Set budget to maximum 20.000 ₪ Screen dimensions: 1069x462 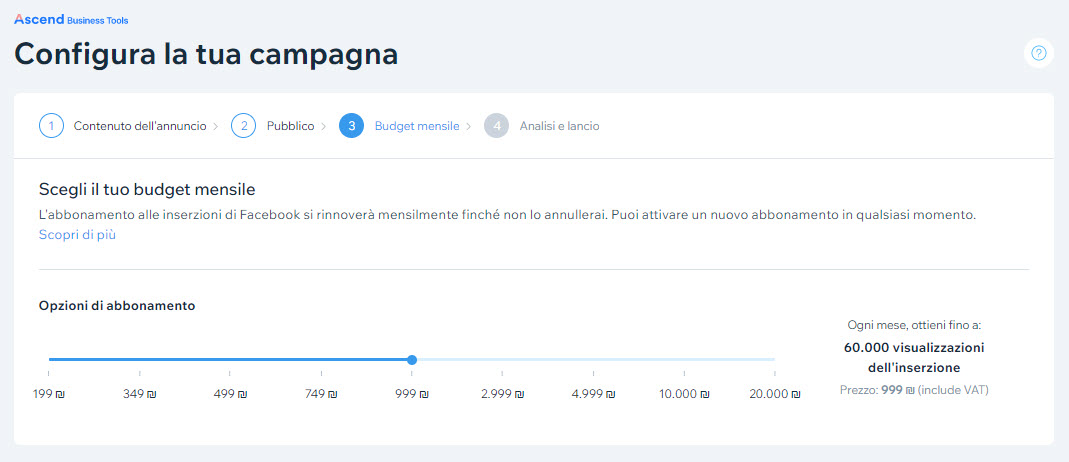click(x=774, y=394)
